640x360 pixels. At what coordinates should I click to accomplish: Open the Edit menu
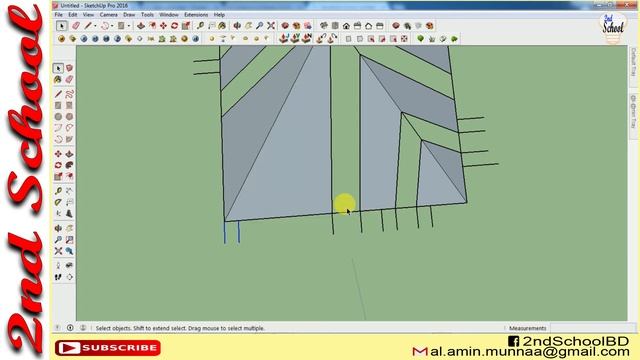pos(73,15)
